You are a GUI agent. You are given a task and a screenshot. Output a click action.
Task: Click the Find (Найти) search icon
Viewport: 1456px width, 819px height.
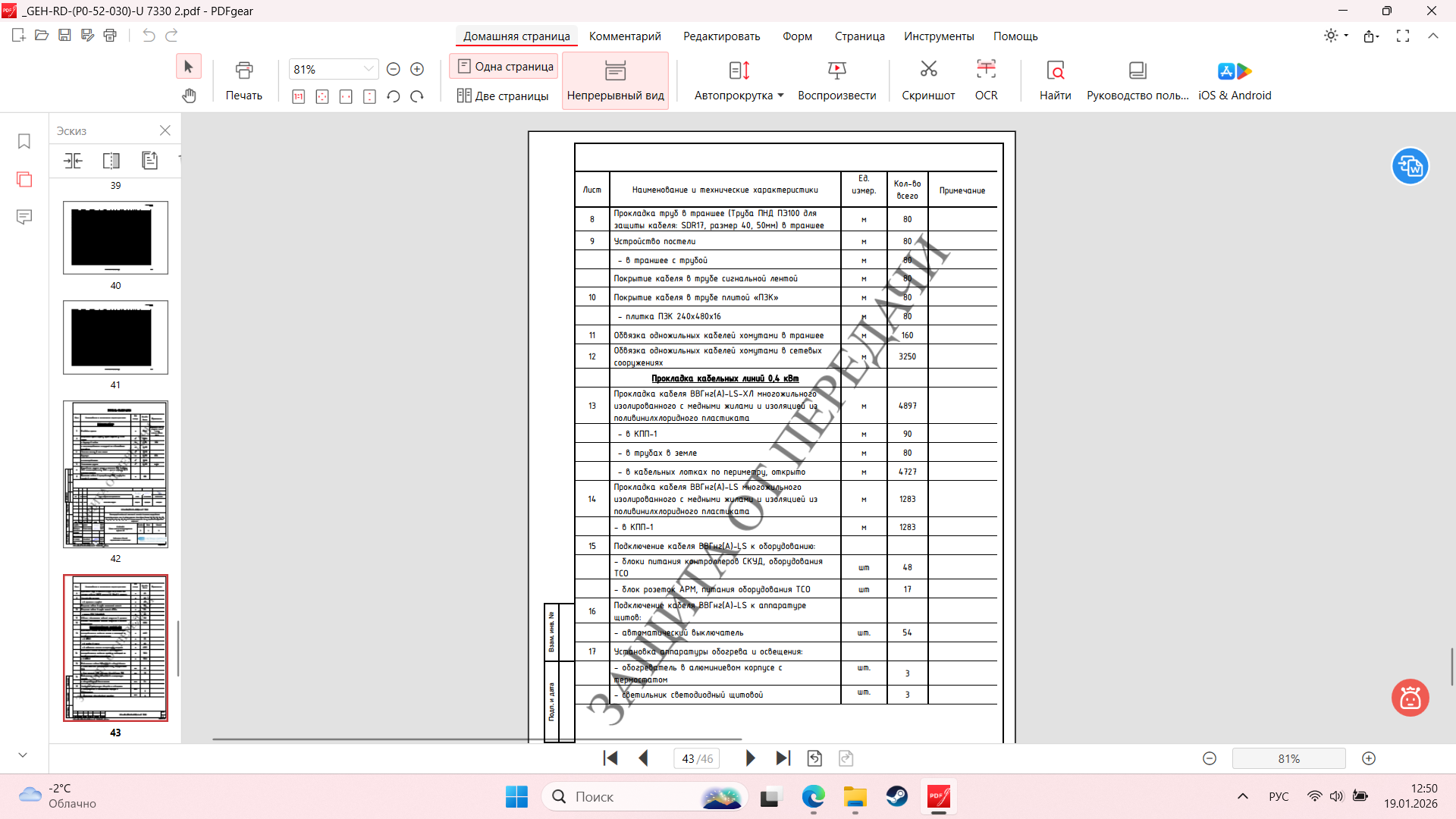[x=1055, y=71]
